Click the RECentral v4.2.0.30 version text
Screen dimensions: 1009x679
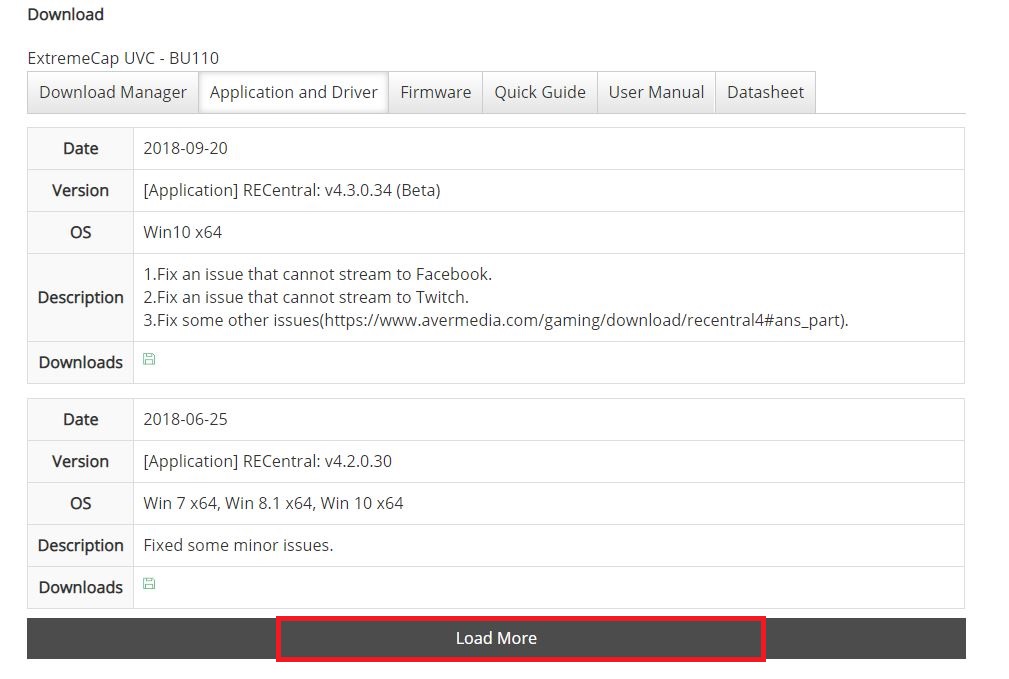[x=267, y=461]
